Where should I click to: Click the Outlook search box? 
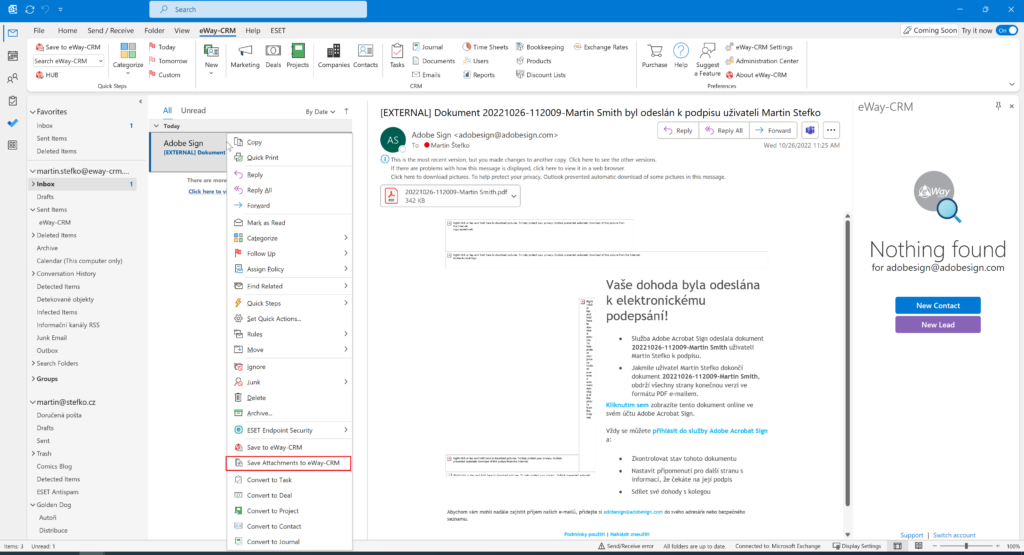tap(258, 9)
